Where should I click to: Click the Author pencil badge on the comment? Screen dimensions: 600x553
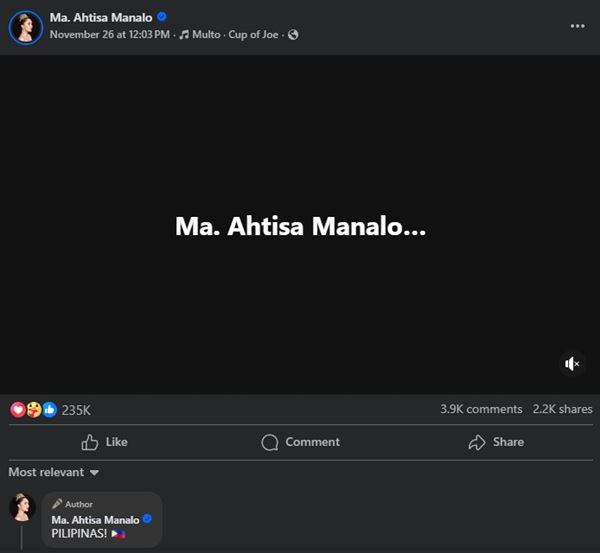[x=73, y=504]
